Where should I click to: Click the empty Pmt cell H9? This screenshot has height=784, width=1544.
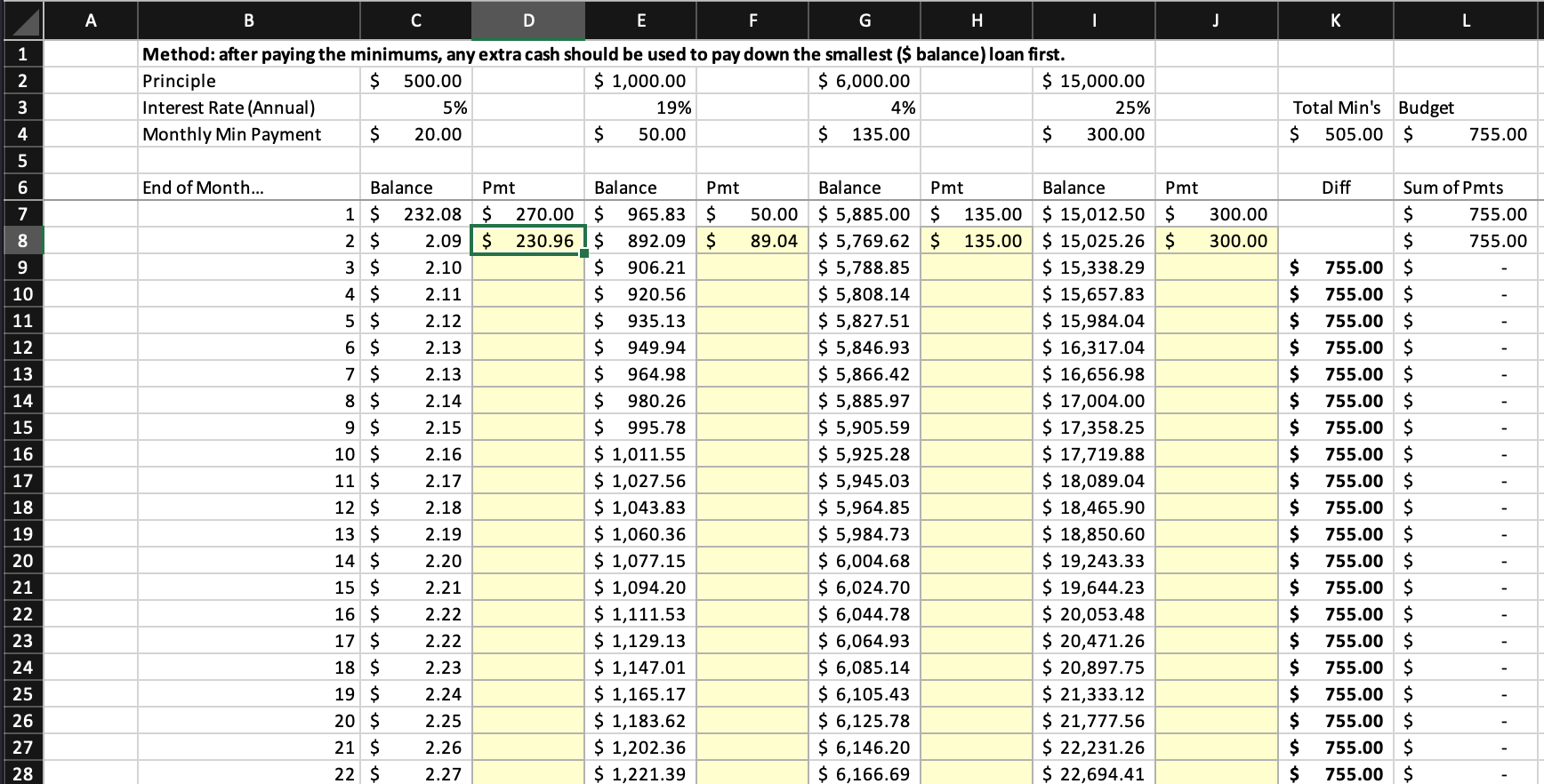[x=977, y=268]
